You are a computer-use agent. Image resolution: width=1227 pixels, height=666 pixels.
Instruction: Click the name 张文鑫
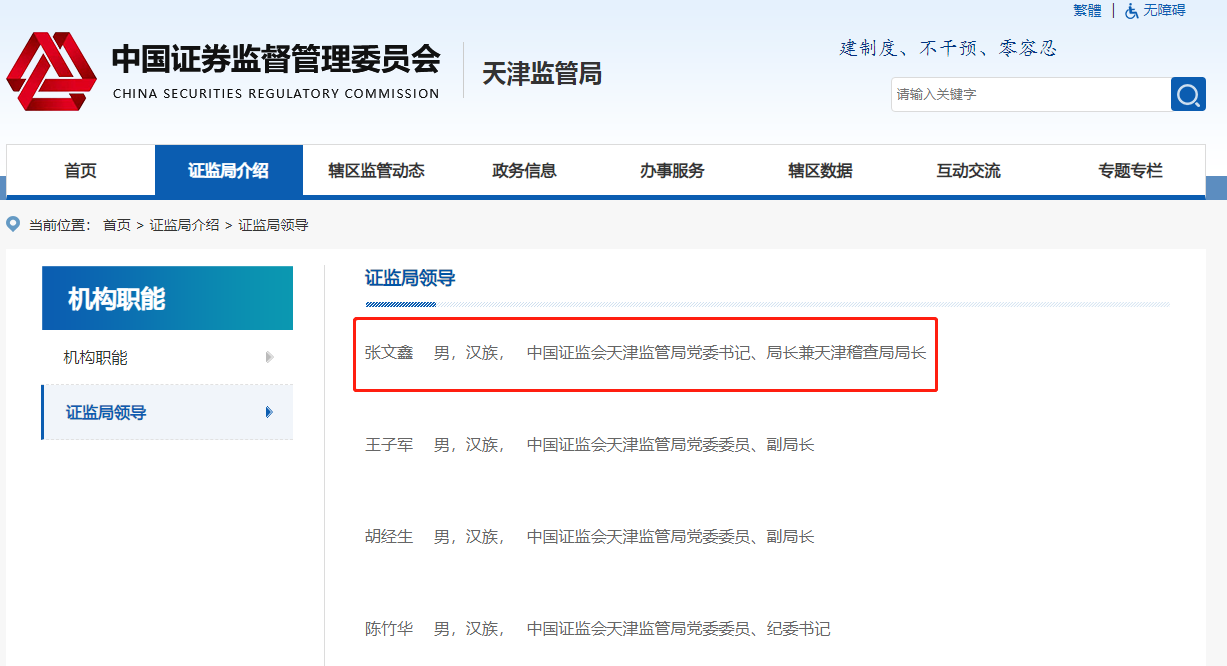(389, 352)
